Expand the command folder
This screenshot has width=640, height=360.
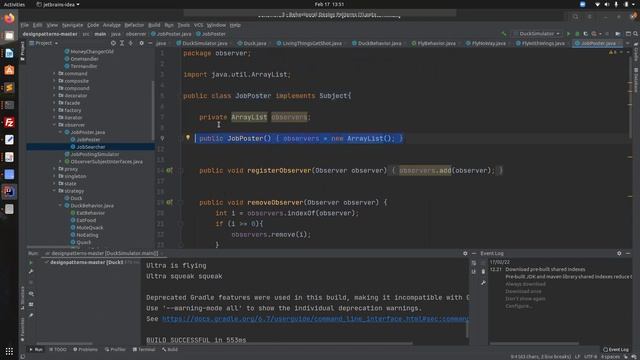pos(54,73)
